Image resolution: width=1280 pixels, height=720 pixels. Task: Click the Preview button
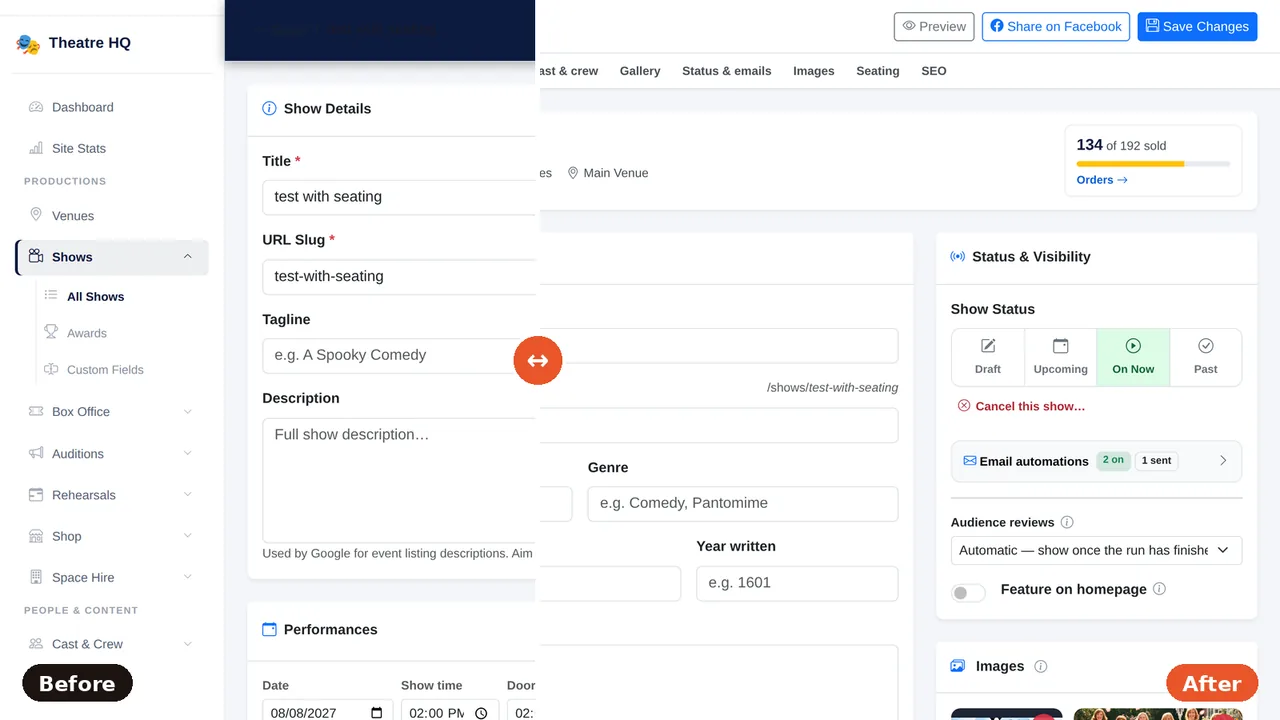coord(934,26)
